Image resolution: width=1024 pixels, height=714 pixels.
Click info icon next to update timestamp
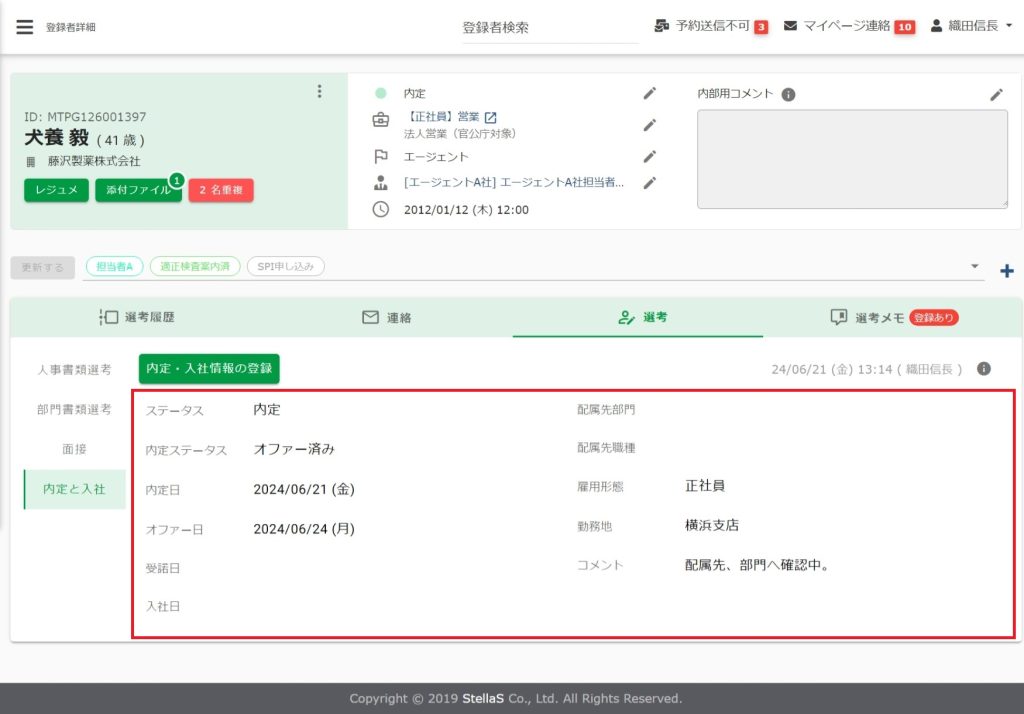984,369
